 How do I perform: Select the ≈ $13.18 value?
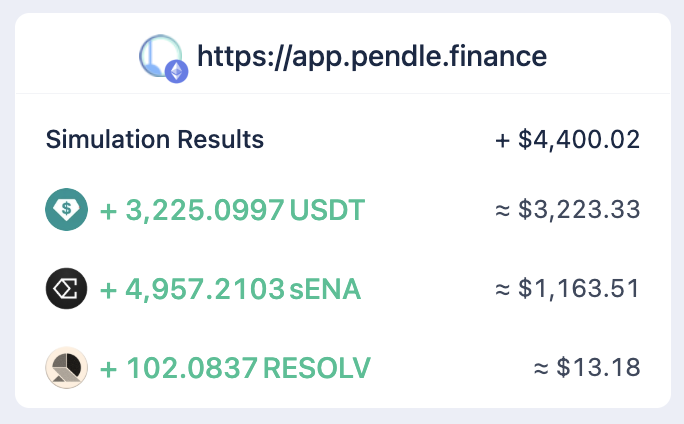588,368
